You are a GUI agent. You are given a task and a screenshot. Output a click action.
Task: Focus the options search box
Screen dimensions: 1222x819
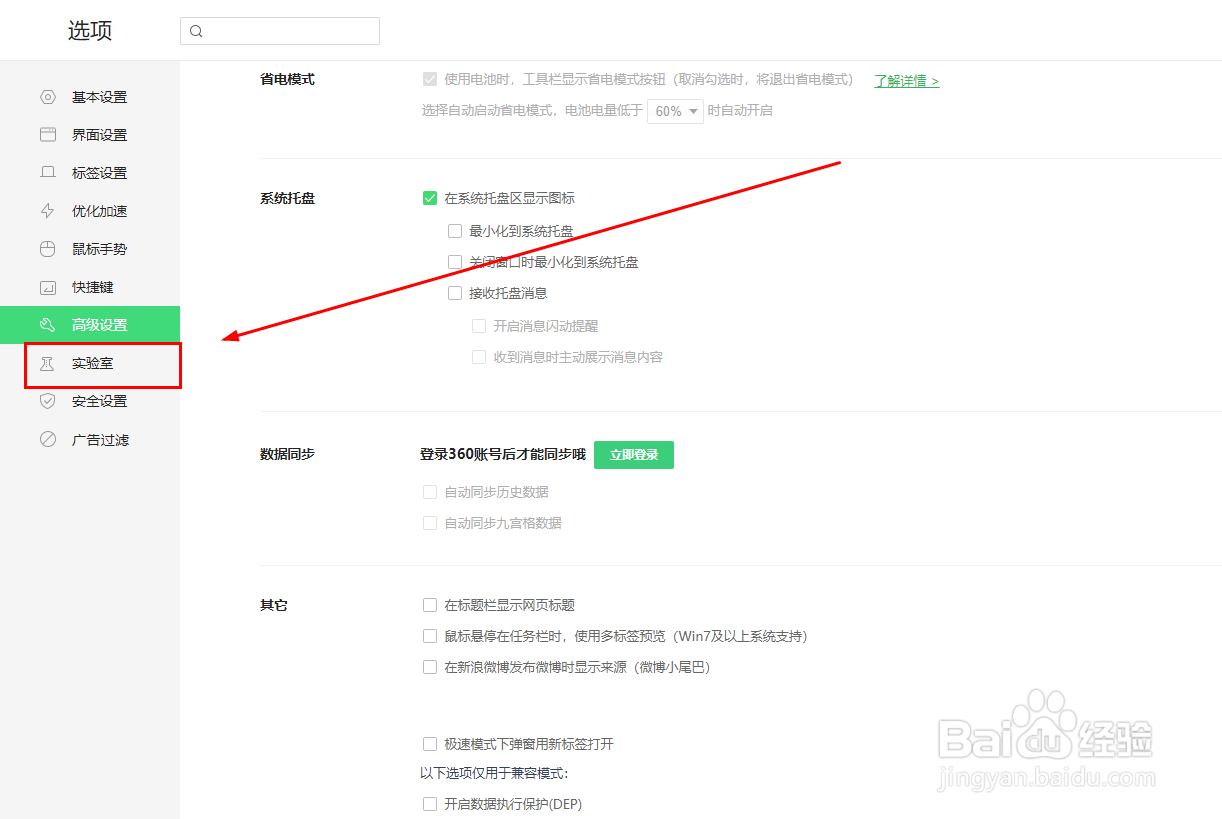280,31
